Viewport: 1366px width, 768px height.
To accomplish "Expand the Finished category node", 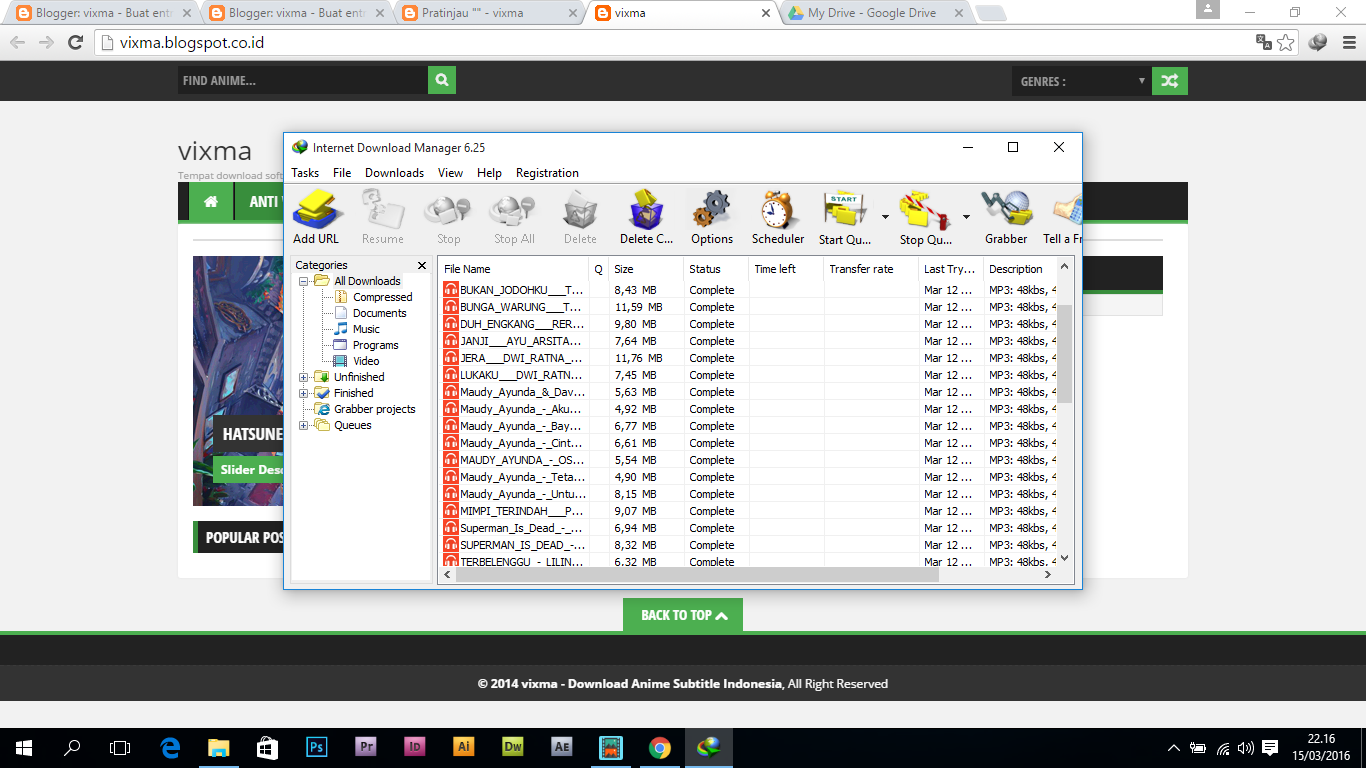I will click(304, 393).
